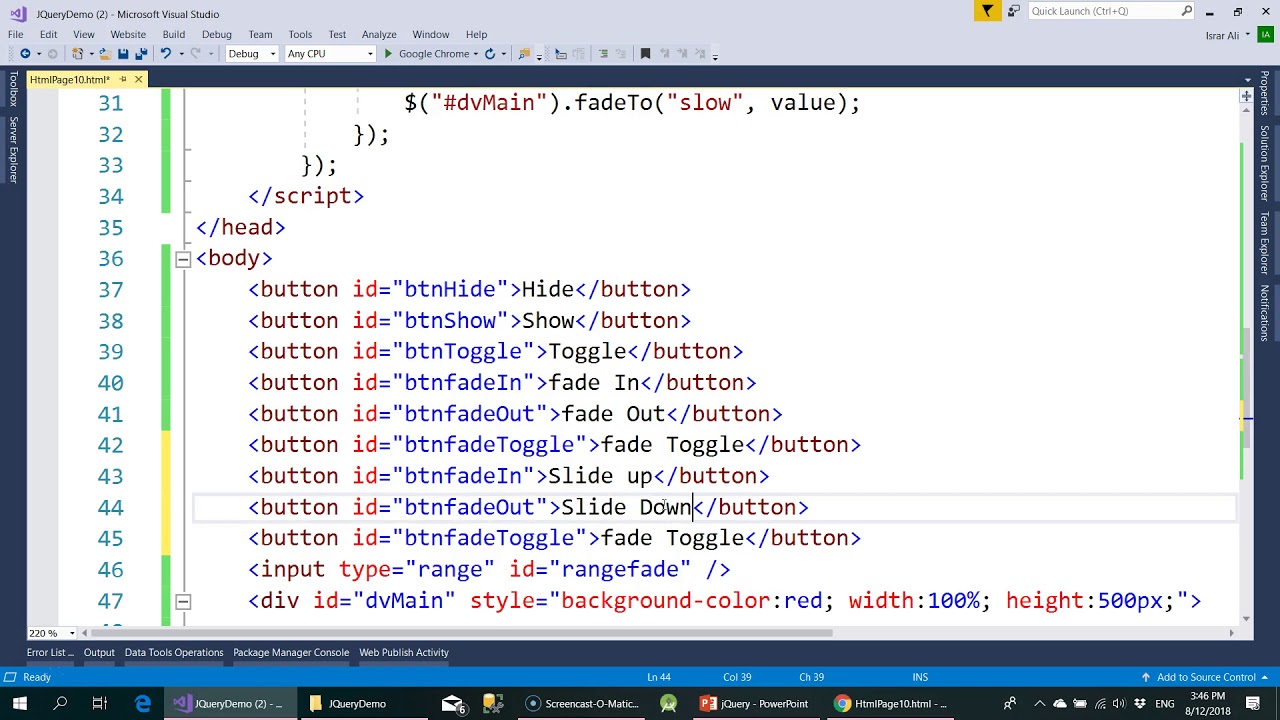Image resolution: width=1280 pixels, height=720 pixels.
Task: Expand the Solution Explorer side tab
Action: coord(1265,164)
